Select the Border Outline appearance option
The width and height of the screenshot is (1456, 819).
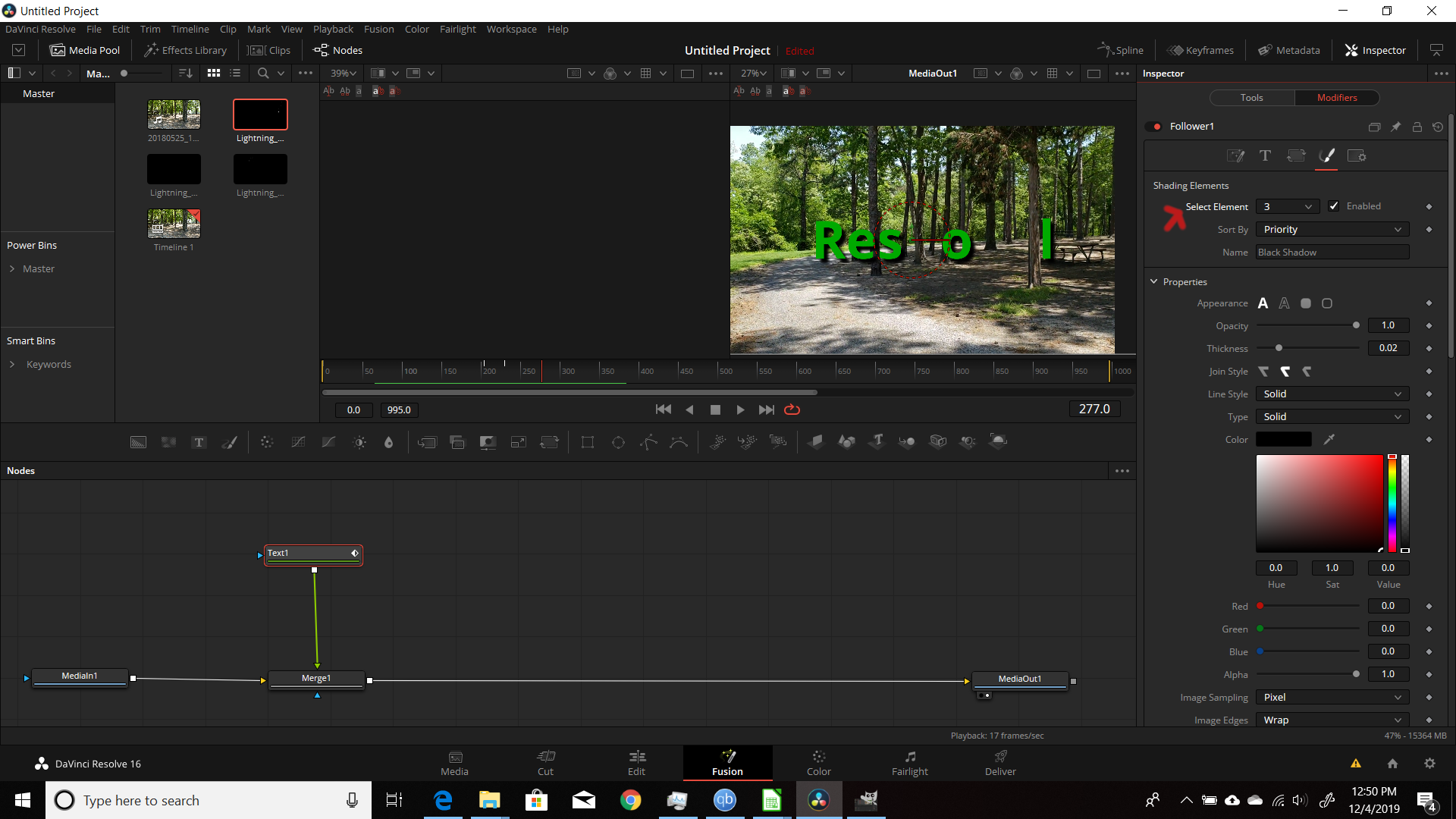[x=1326, y=303]
